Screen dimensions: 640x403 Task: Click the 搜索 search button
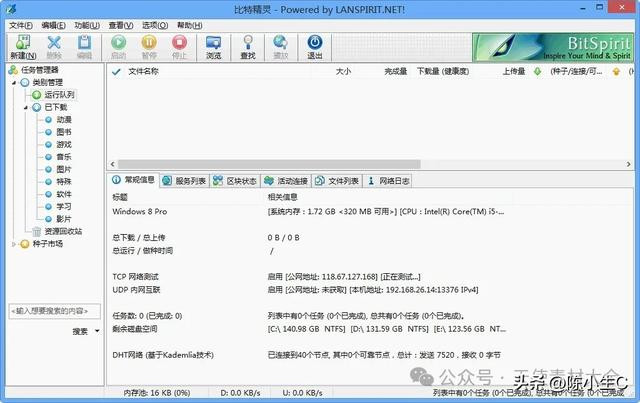(x=80, y=332)
